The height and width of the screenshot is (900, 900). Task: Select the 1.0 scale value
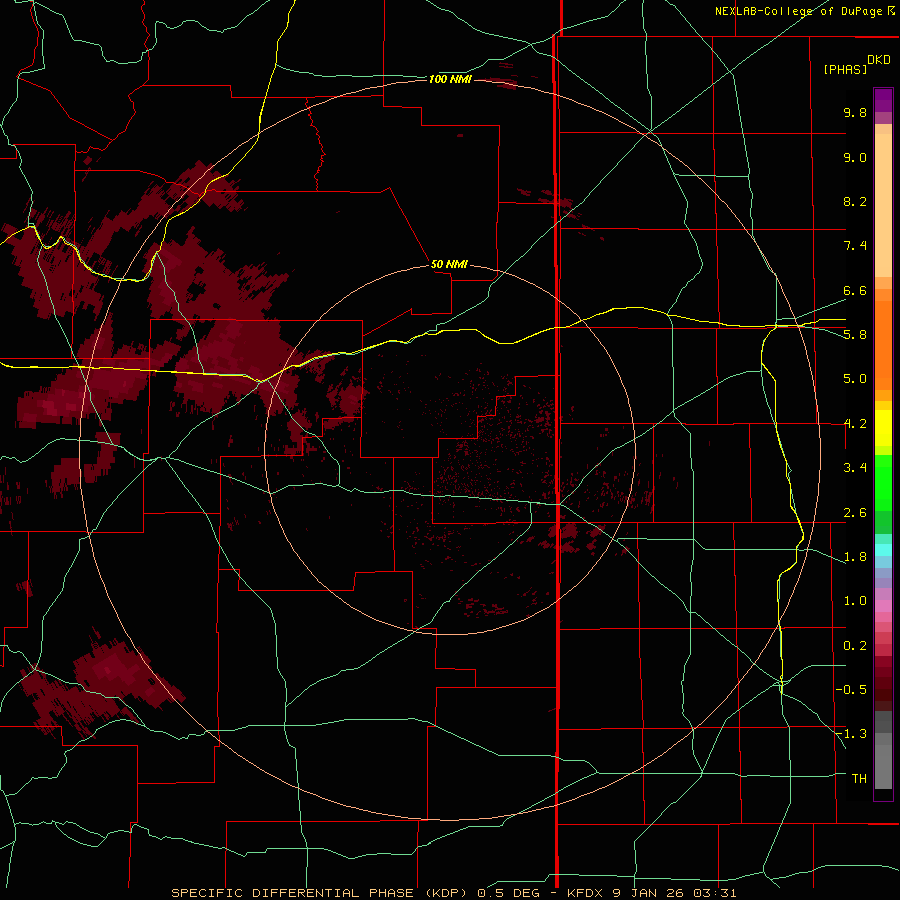[855, 601]
